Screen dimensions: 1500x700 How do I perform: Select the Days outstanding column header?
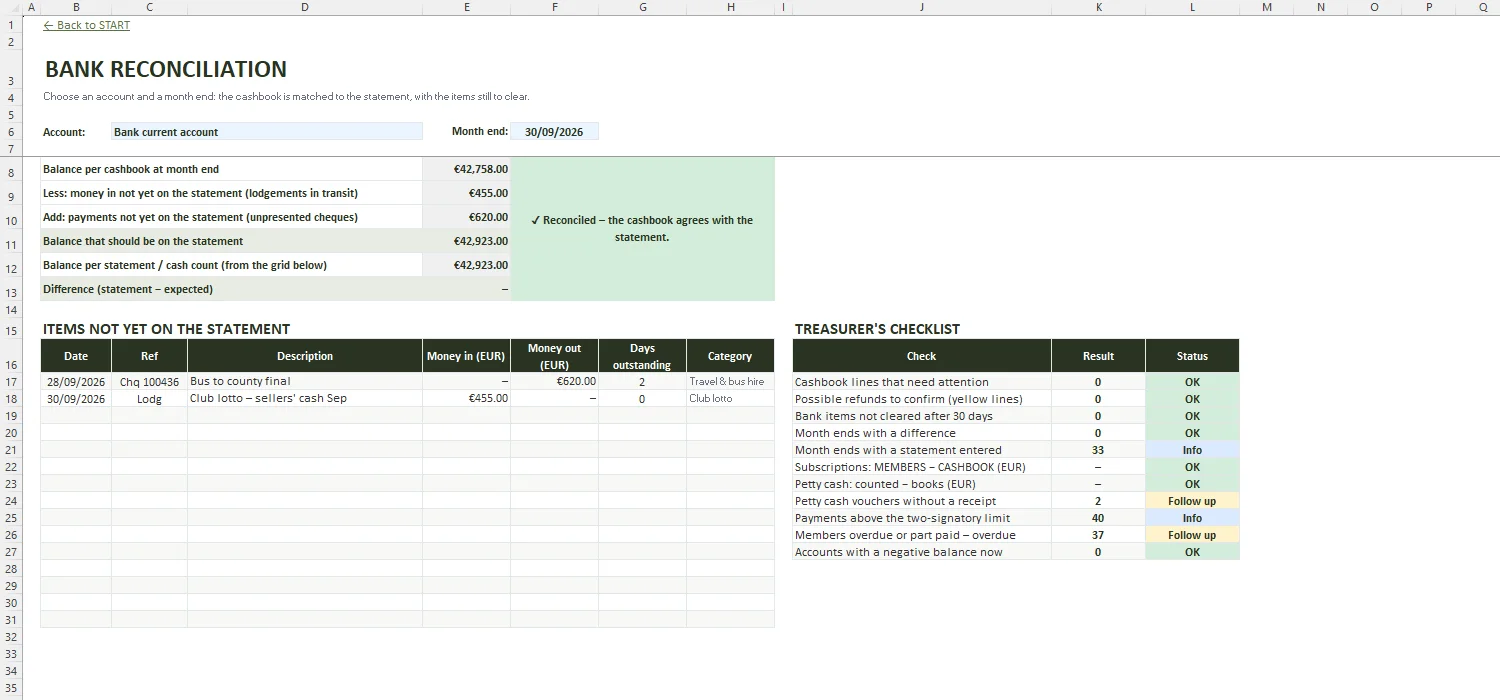[x=642, y=356]
